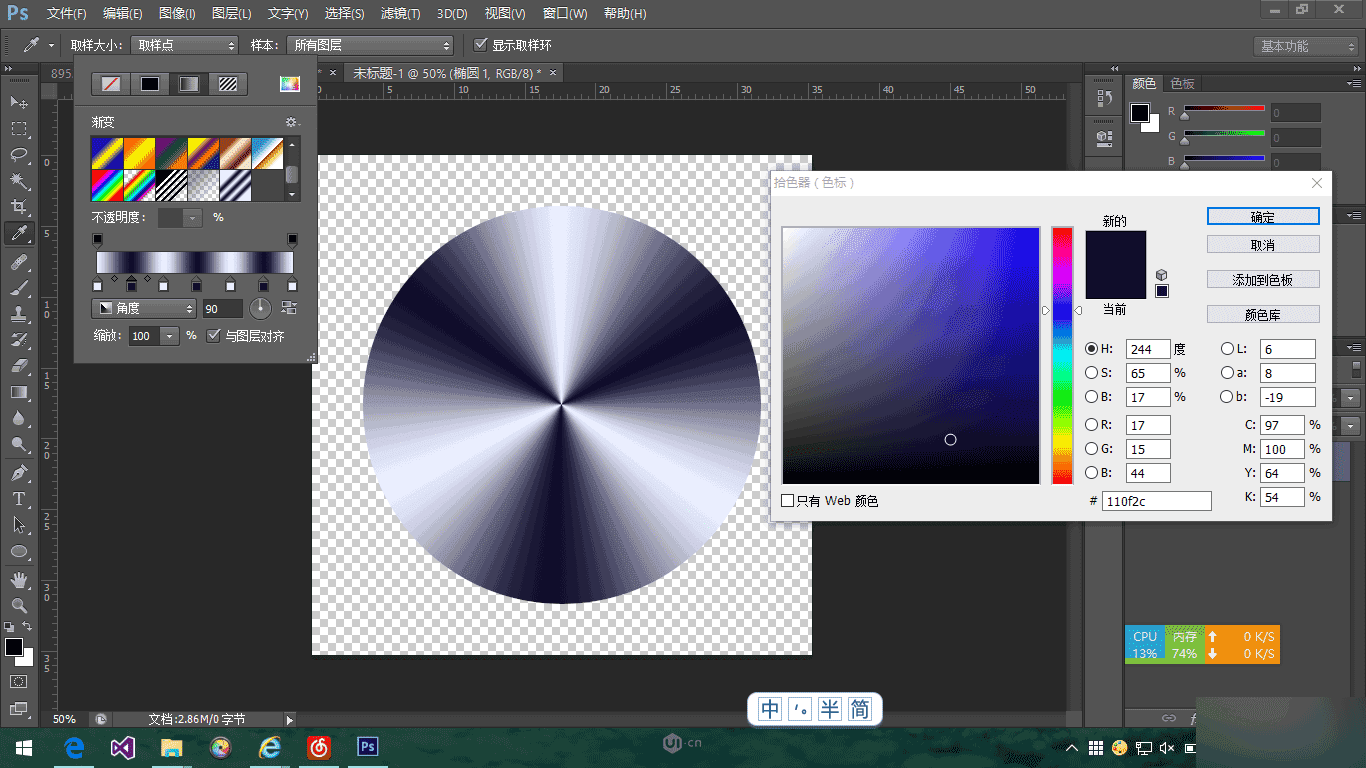Click the rainbow hue slider strip
The image size is (1366, 768).
point(1062,355)
